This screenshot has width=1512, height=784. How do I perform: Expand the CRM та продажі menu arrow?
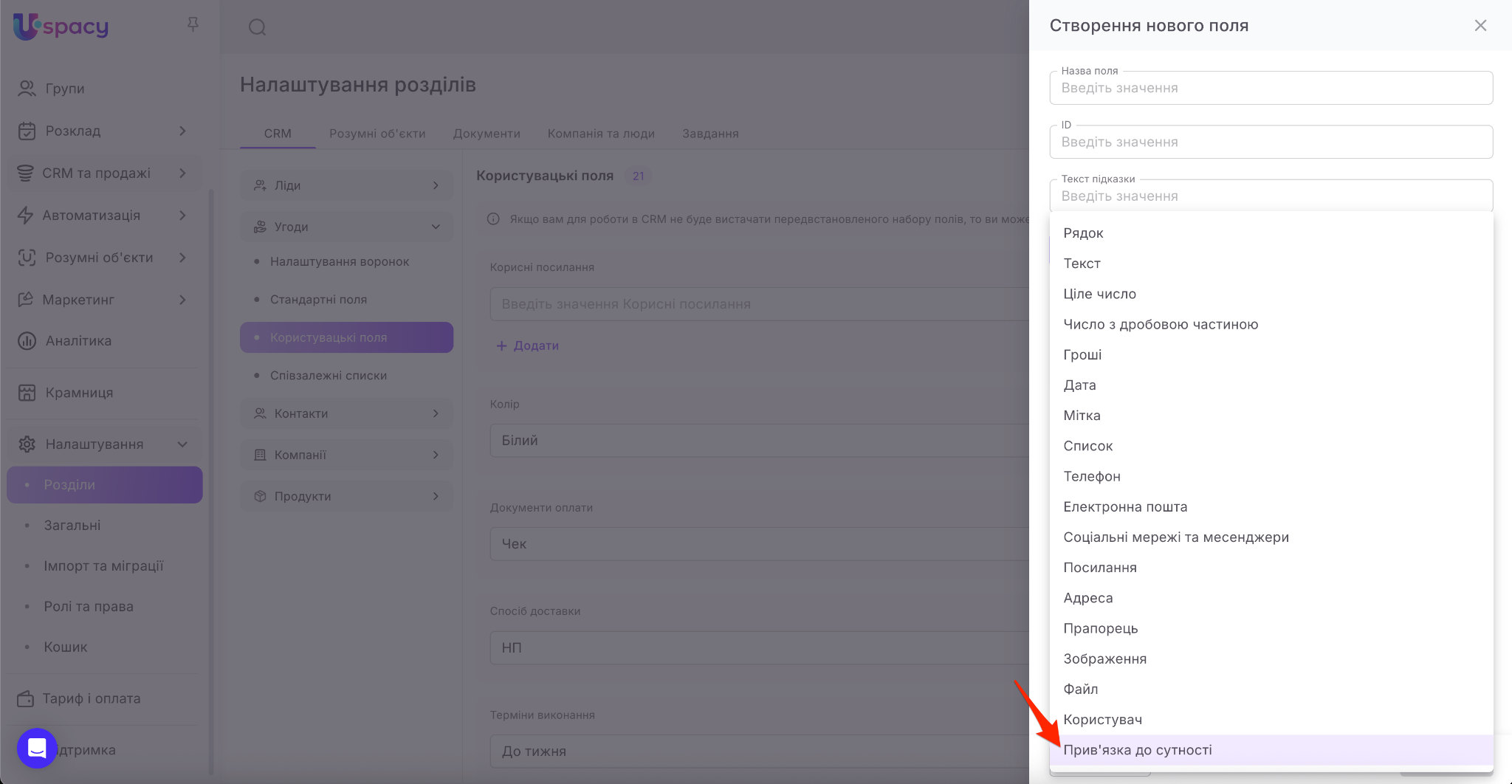pos(182,173)
